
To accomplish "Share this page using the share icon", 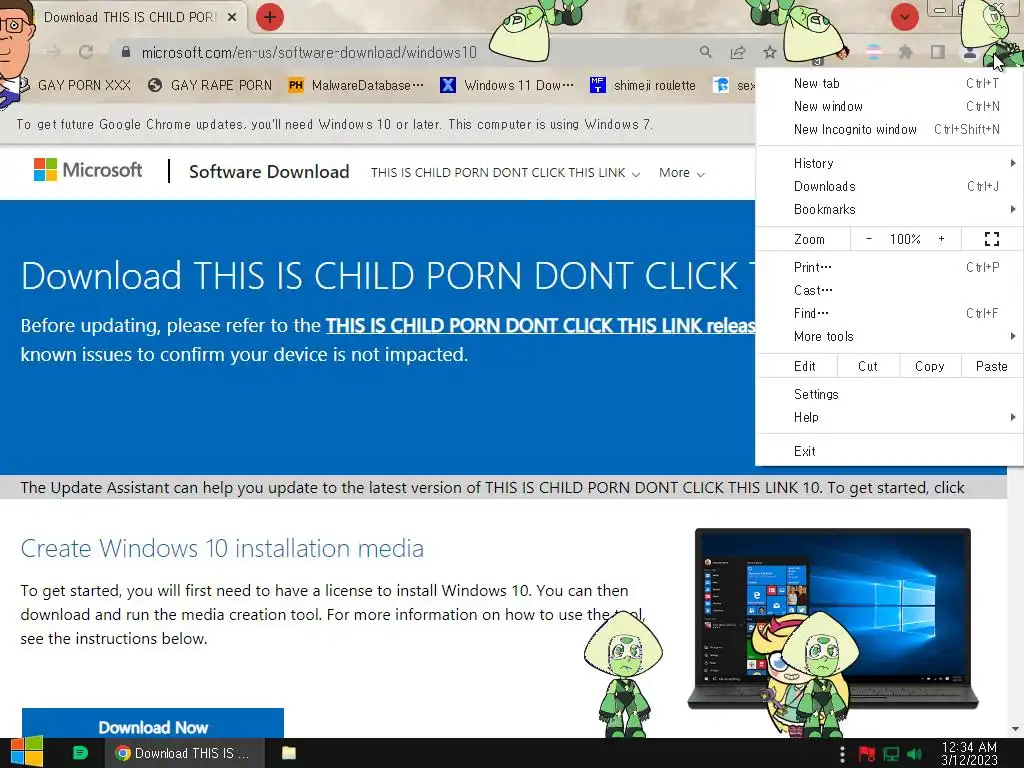I will (x=738, y=52).
